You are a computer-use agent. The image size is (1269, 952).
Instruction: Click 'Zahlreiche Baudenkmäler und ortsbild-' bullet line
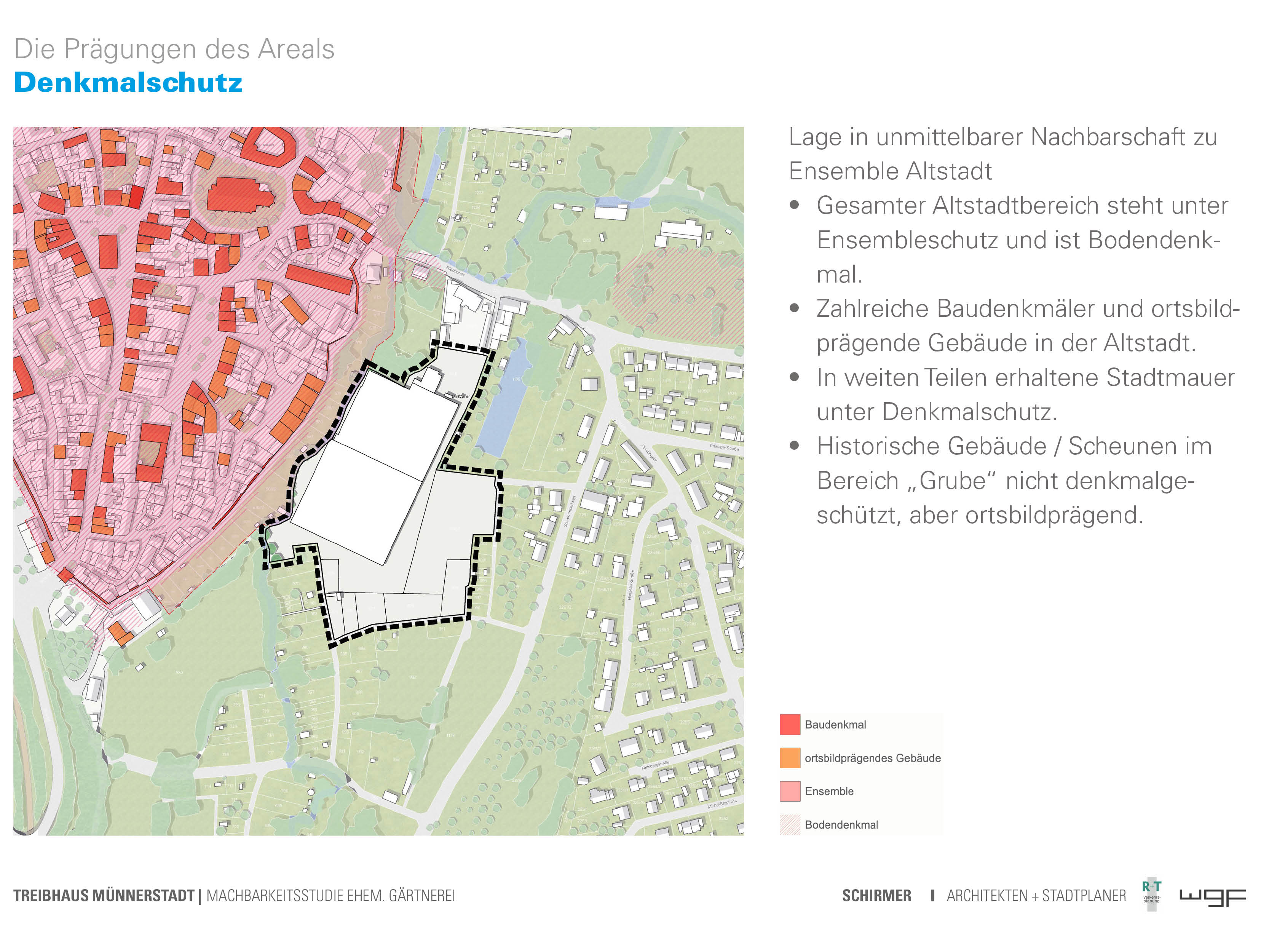1028,309
